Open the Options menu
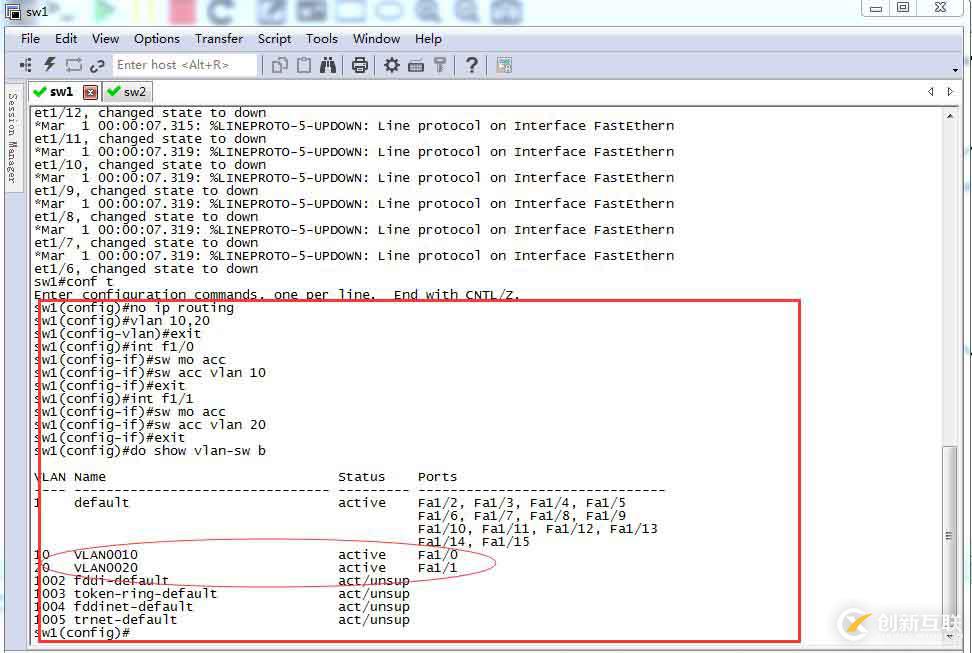972x653 pixels. 157,38
